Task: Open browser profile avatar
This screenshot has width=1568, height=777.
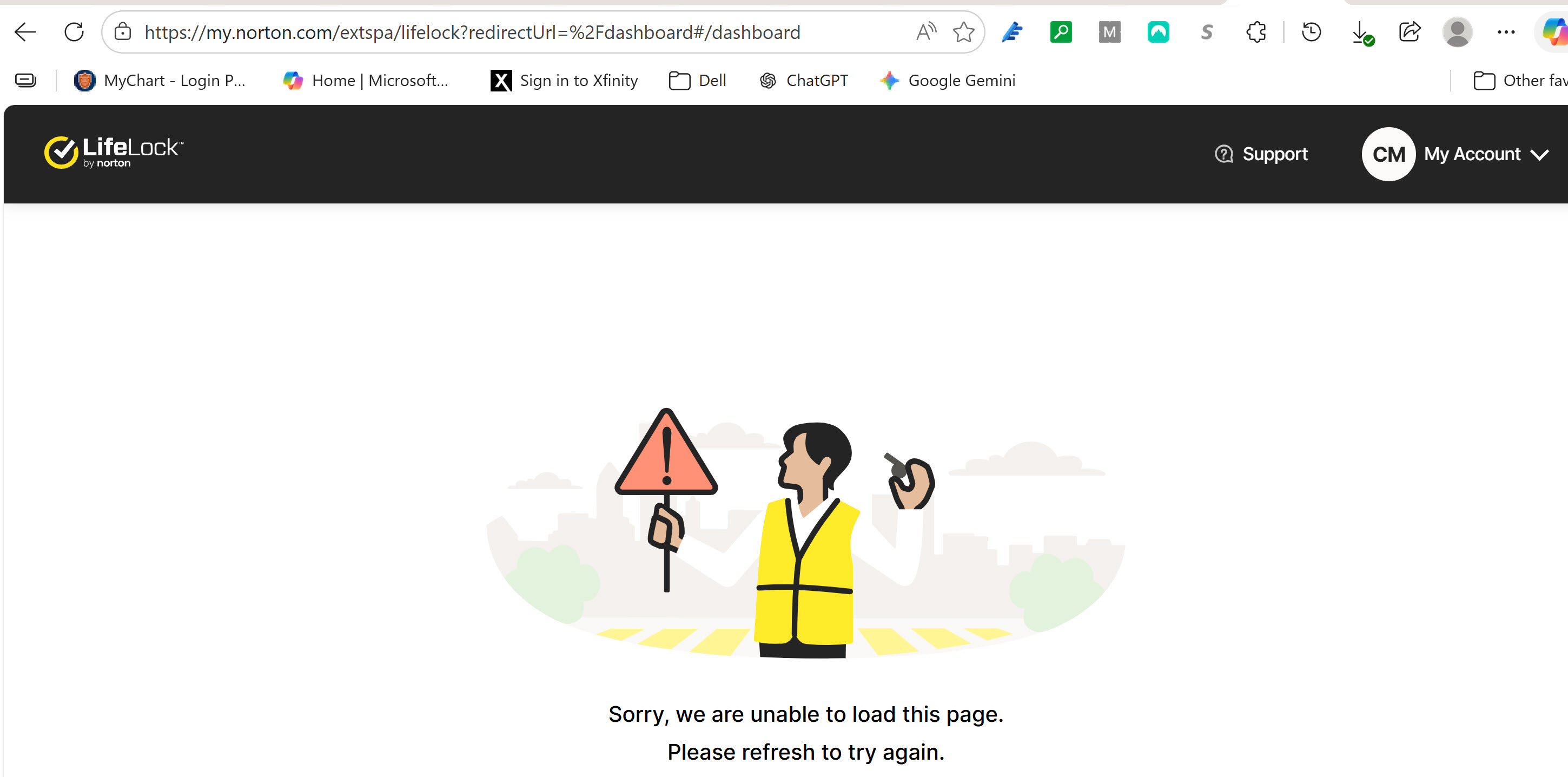Action: click(x=1457, y=32)
